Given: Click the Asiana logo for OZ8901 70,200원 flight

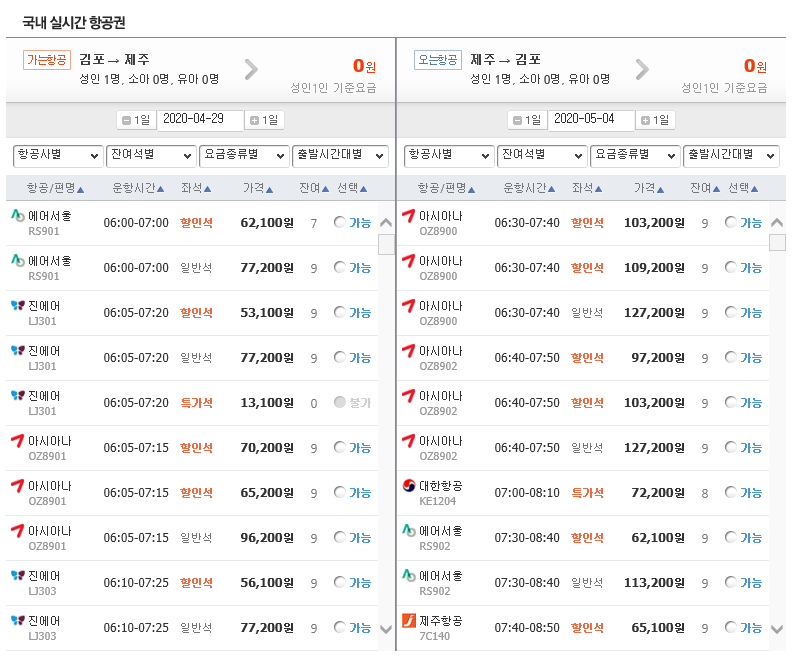Looking at the screenshot, I should click(18, 441).
